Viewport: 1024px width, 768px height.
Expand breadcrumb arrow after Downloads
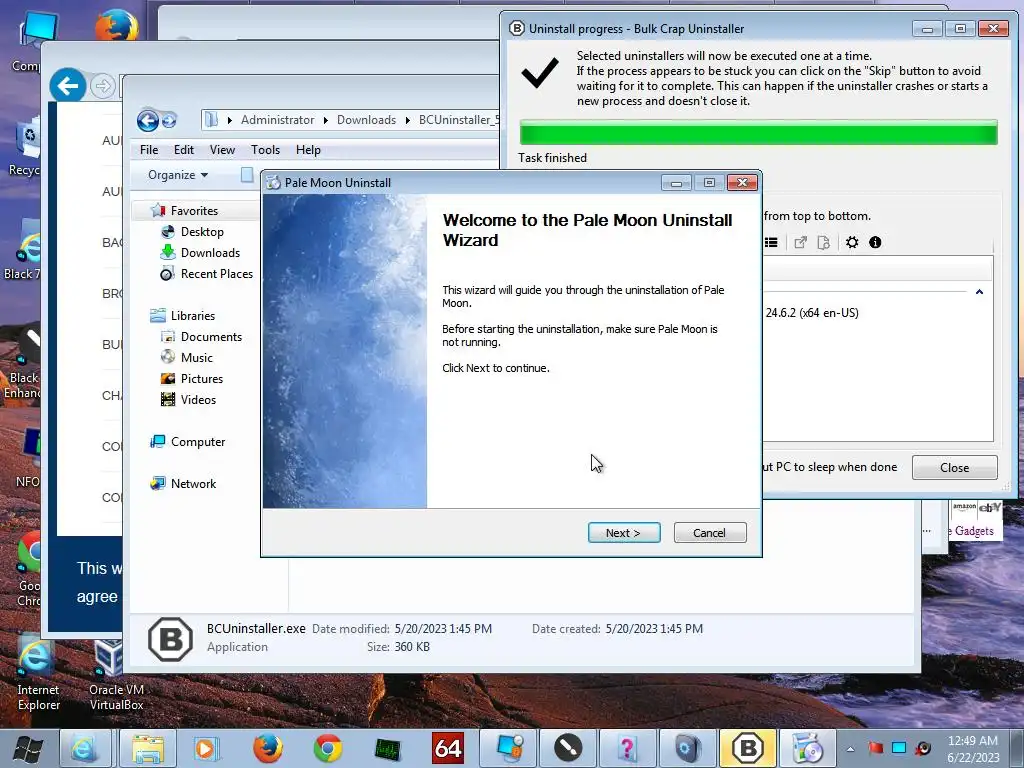408,120
